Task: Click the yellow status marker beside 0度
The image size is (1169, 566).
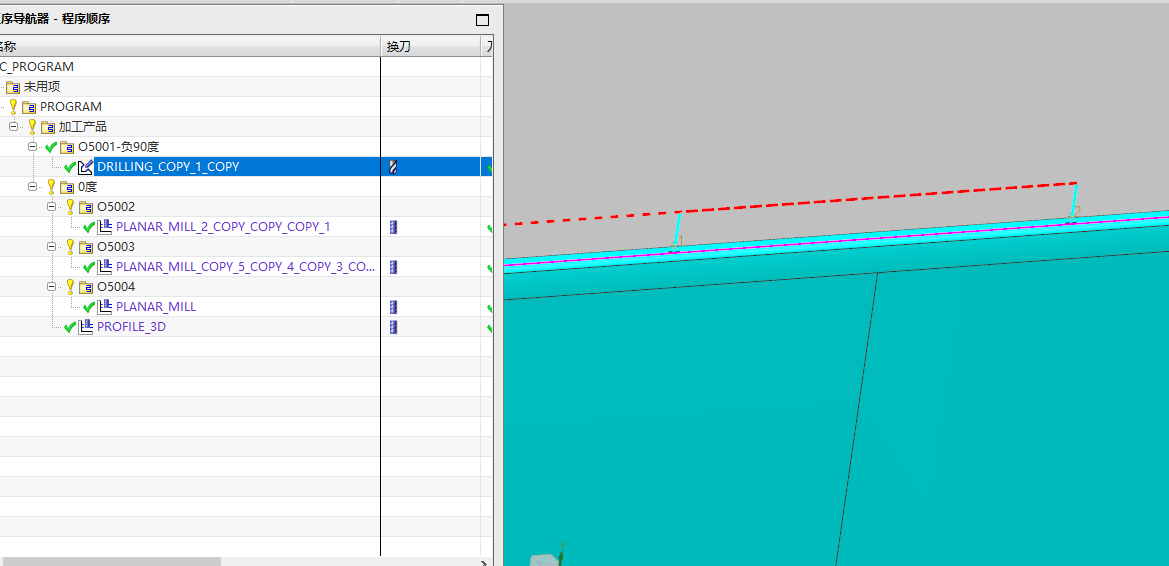Action: [x=51, y=186]
